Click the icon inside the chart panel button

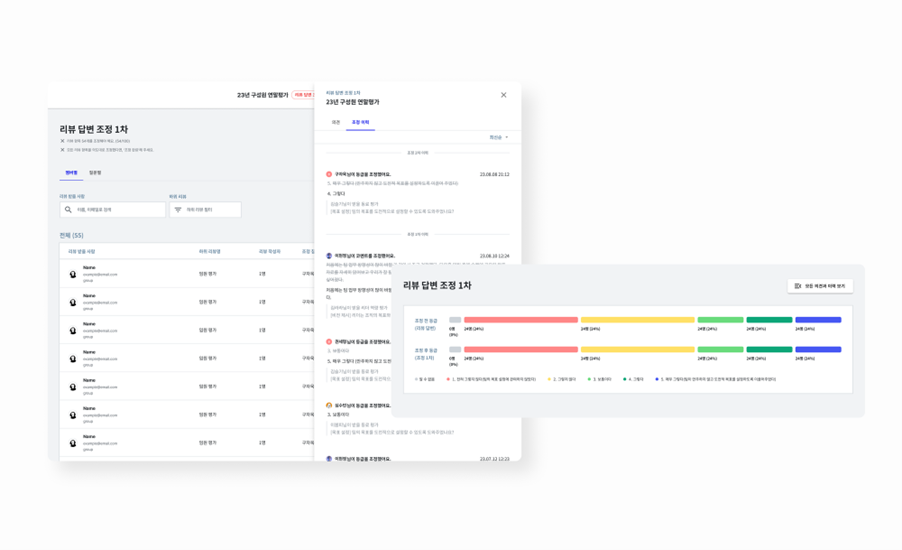[x=798, y=286]
